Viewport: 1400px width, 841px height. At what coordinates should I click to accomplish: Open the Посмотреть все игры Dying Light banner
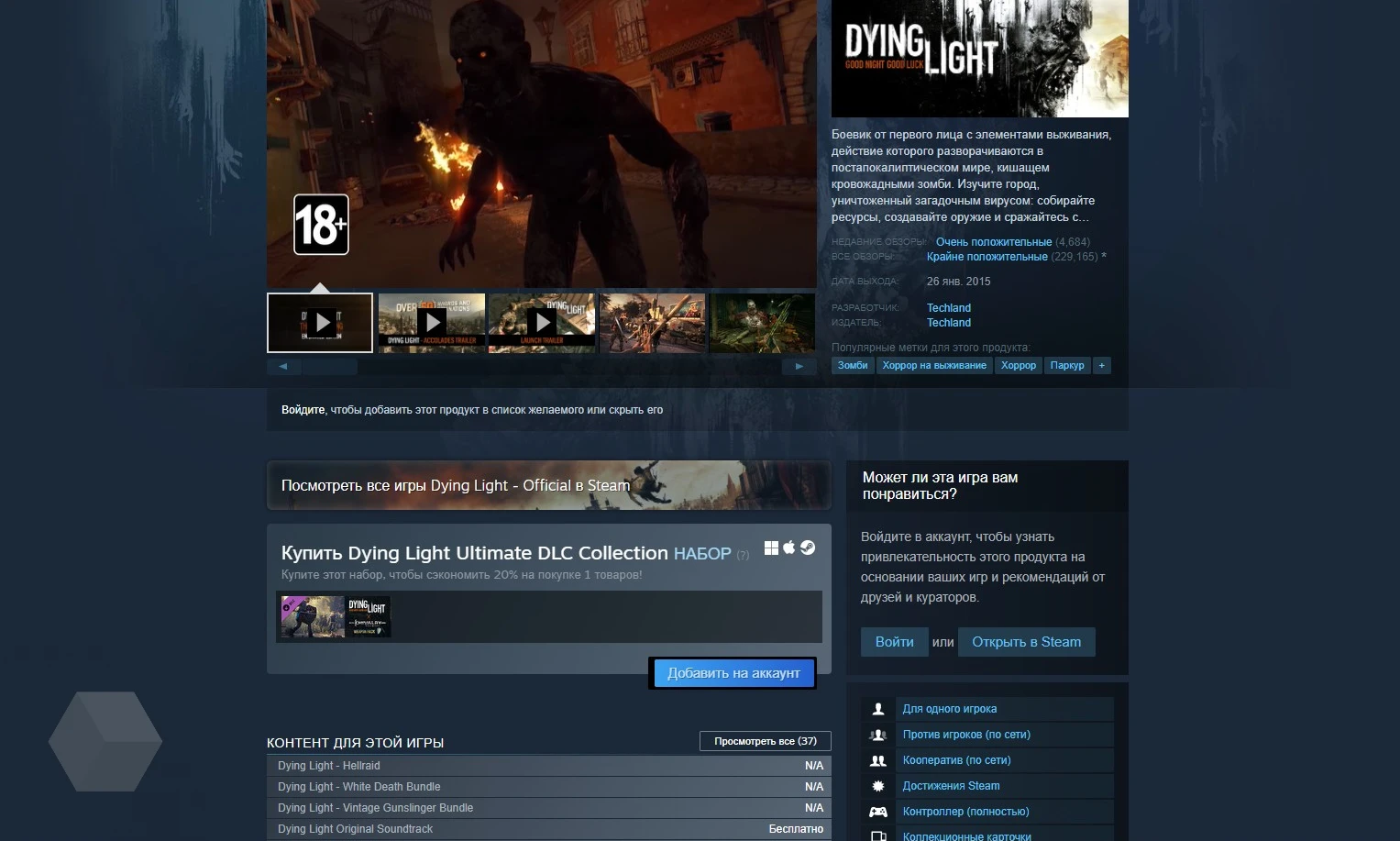pos(548,485)
